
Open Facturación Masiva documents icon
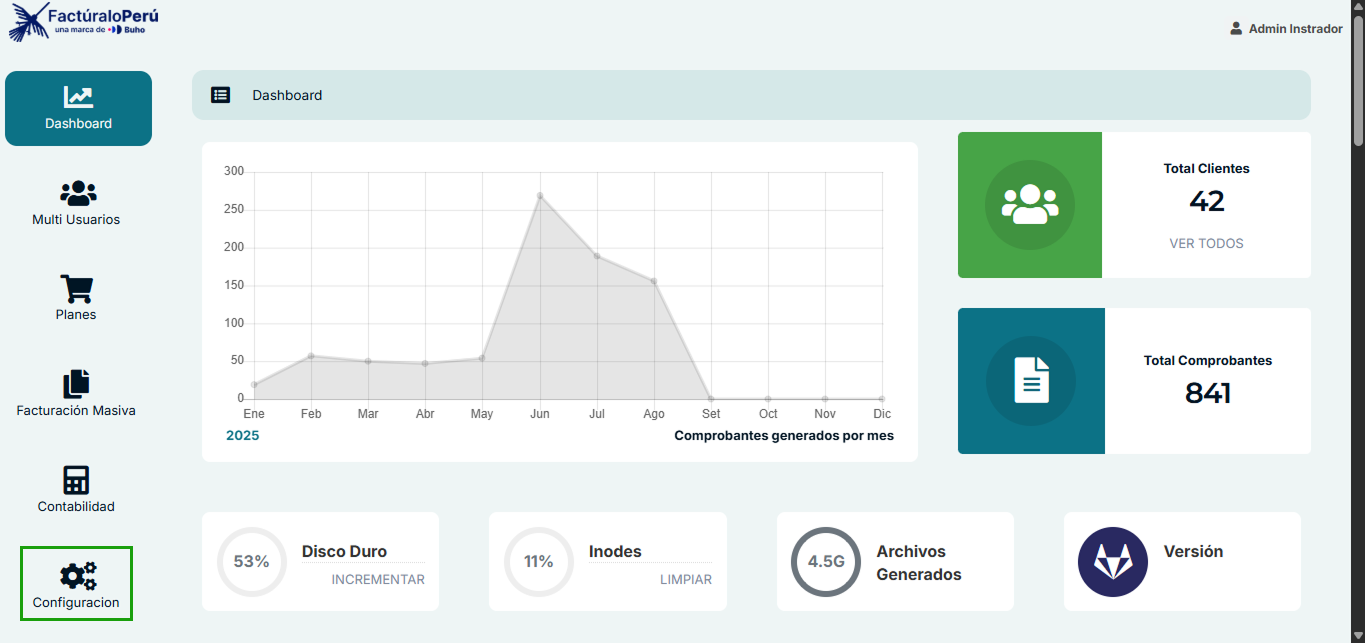pos(76,384)
